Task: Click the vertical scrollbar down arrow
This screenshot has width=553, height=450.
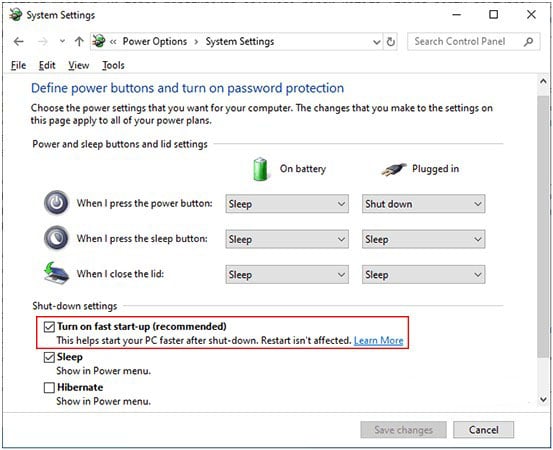Action: (x=543, y=400)
